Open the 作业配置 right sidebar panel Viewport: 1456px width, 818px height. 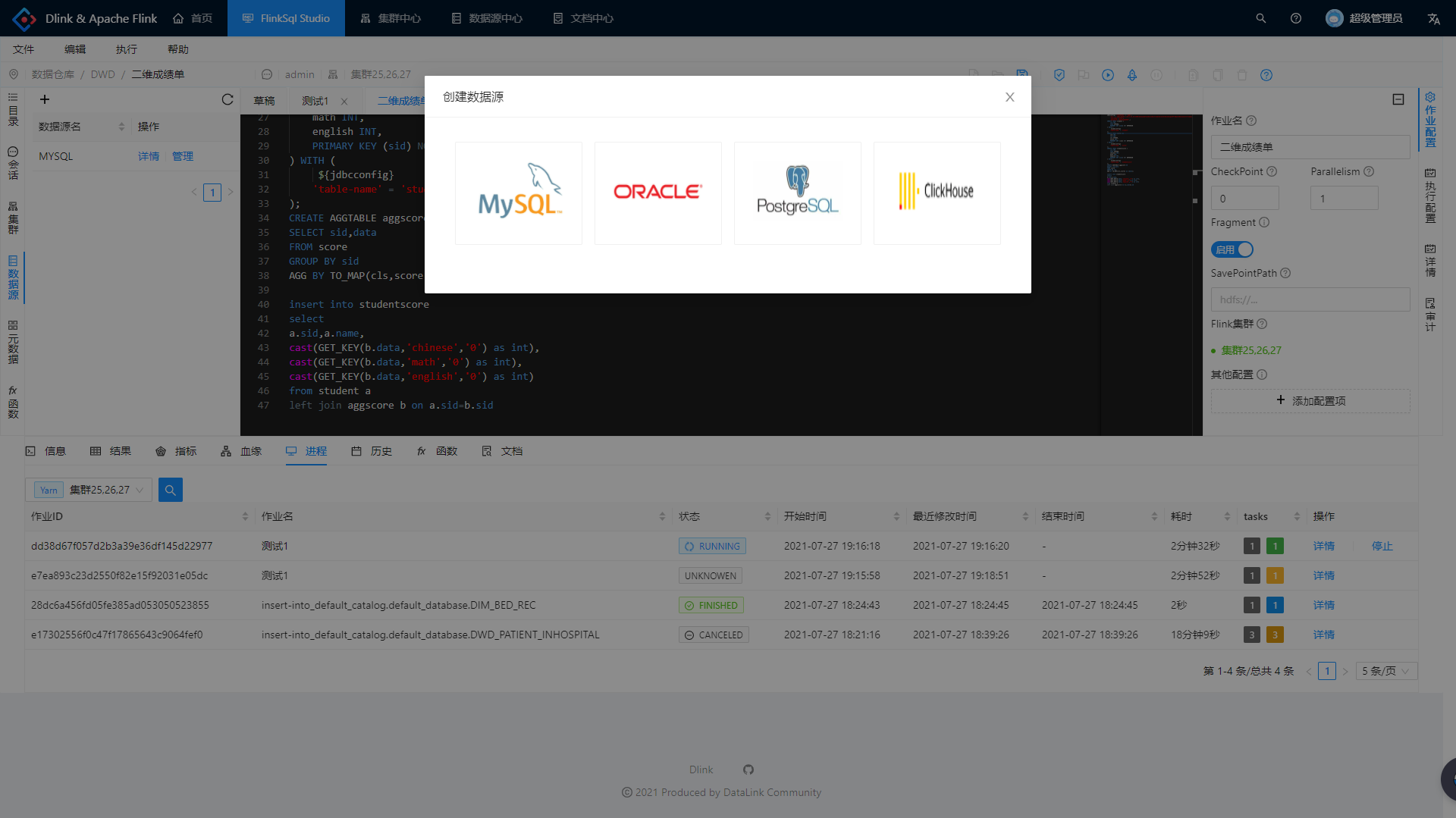click(x=1430, y=119)
